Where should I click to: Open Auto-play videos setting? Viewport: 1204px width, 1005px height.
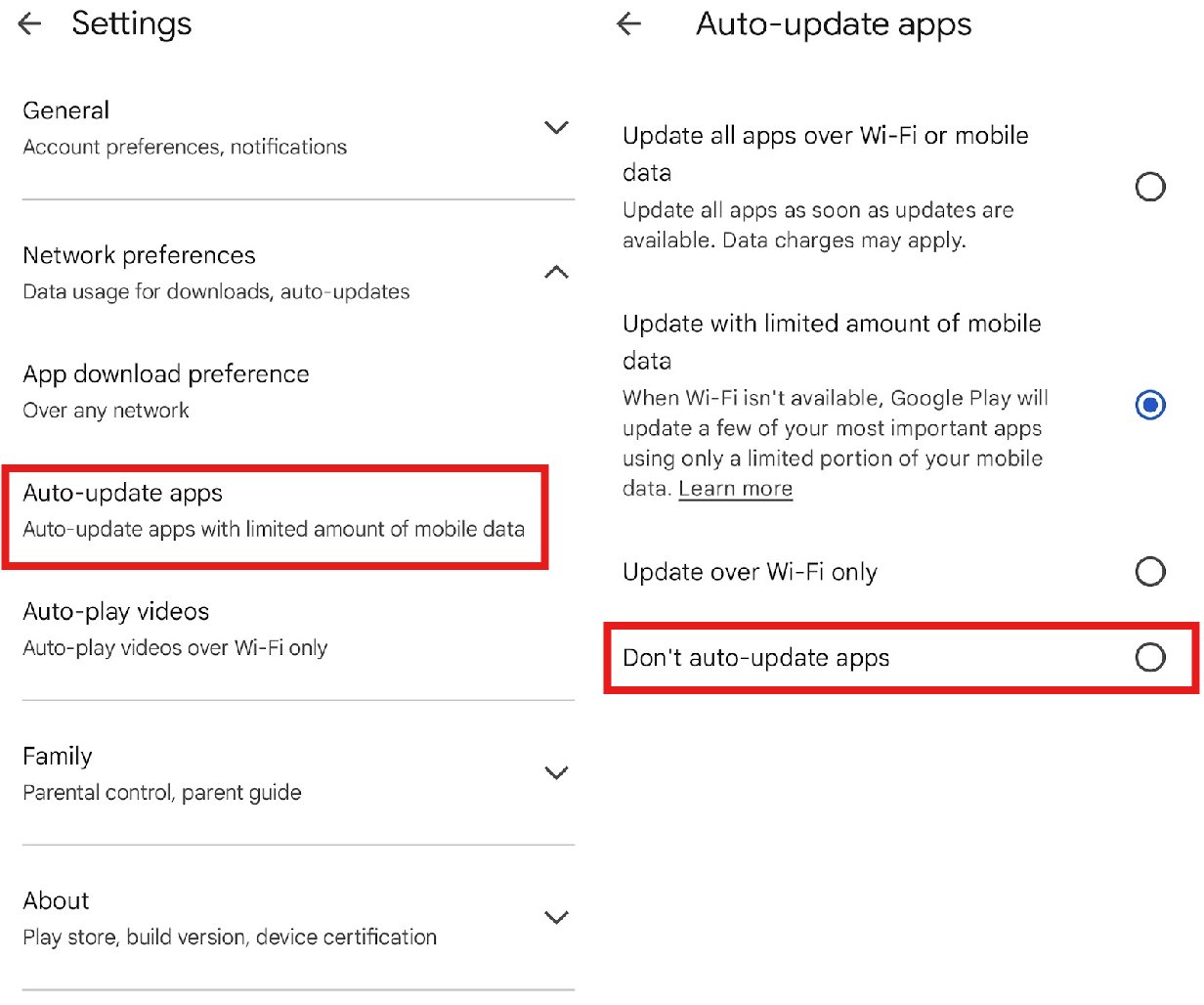pos(175,629)
